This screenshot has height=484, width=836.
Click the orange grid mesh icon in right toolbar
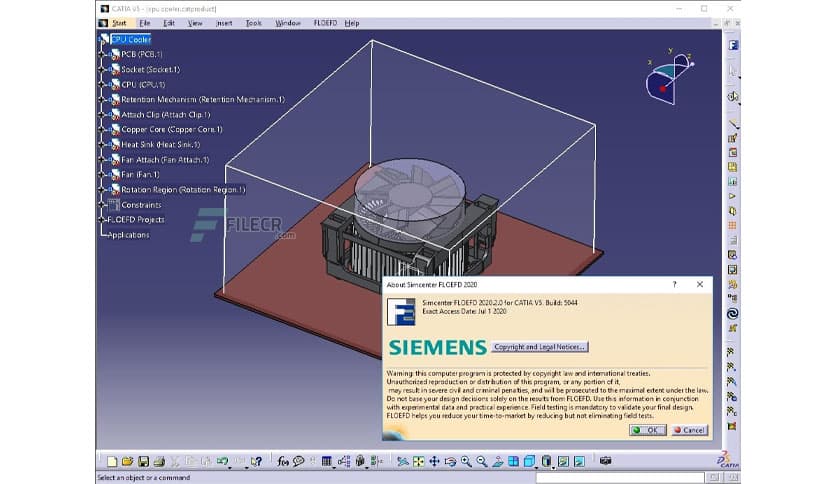(733, 225)
